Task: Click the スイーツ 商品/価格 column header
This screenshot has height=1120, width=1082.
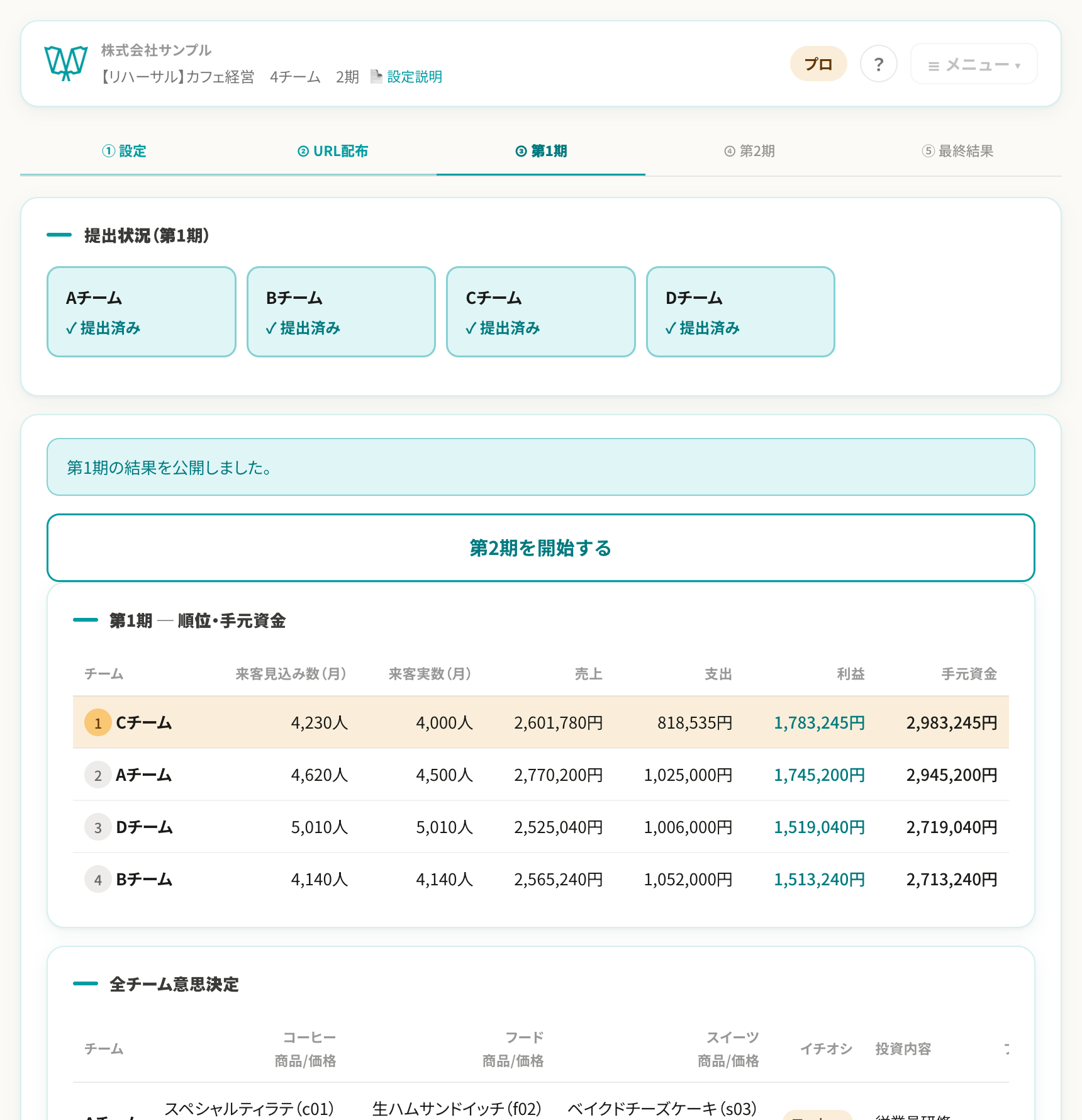Action: point(728,1049)
